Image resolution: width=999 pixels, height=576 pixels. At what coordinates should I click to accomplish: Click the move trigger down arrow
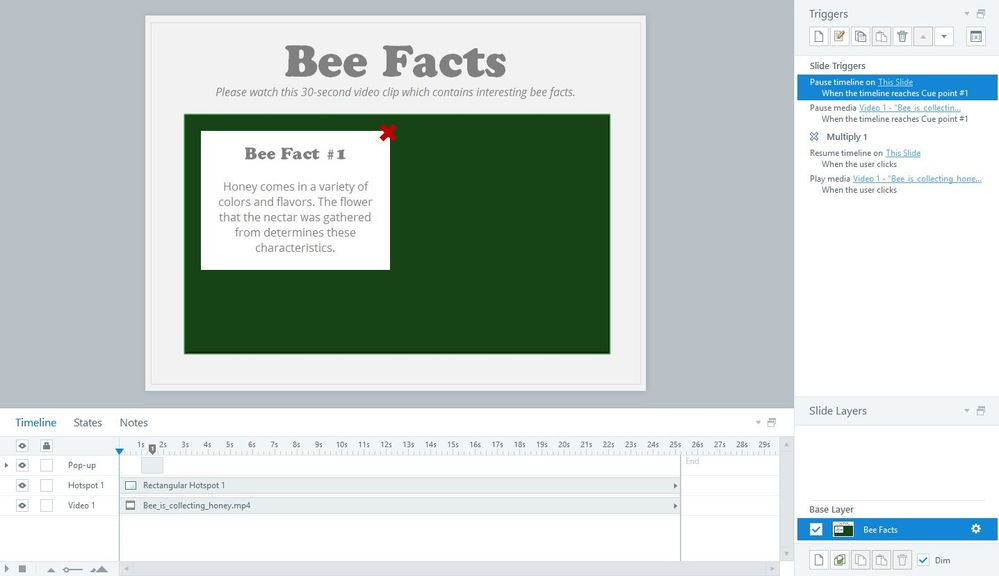click(x=944, y=37)
